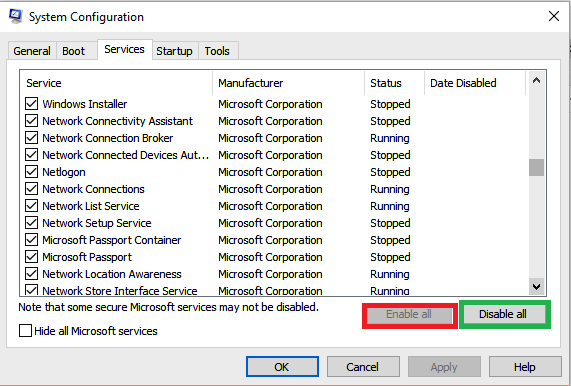Click the Disable all button
Screen dimensions: 571x386
(x=503, y=314)
